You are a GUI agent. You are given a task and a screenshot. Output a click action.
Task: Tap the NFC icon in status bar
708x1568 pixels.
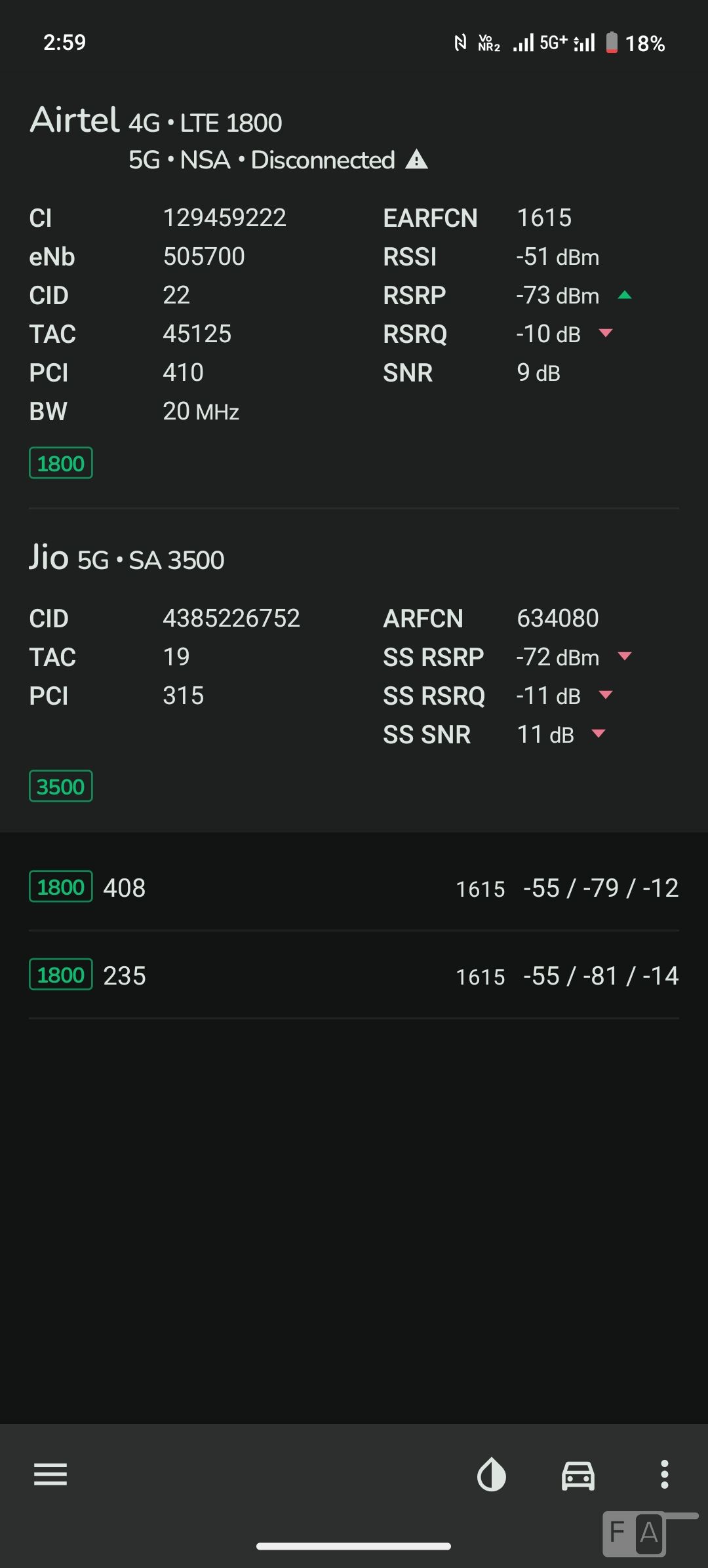[461, 43]
